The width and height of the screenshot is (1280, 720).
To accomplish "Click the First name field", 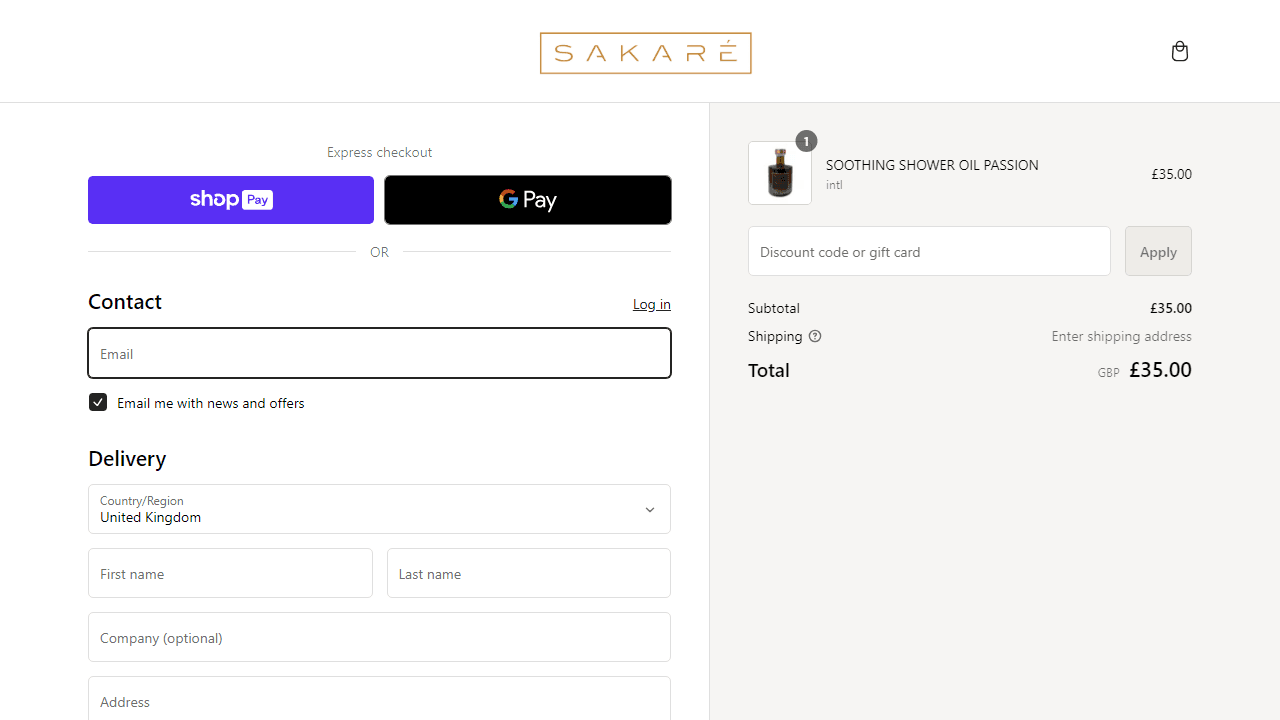I will click(230, 573).
